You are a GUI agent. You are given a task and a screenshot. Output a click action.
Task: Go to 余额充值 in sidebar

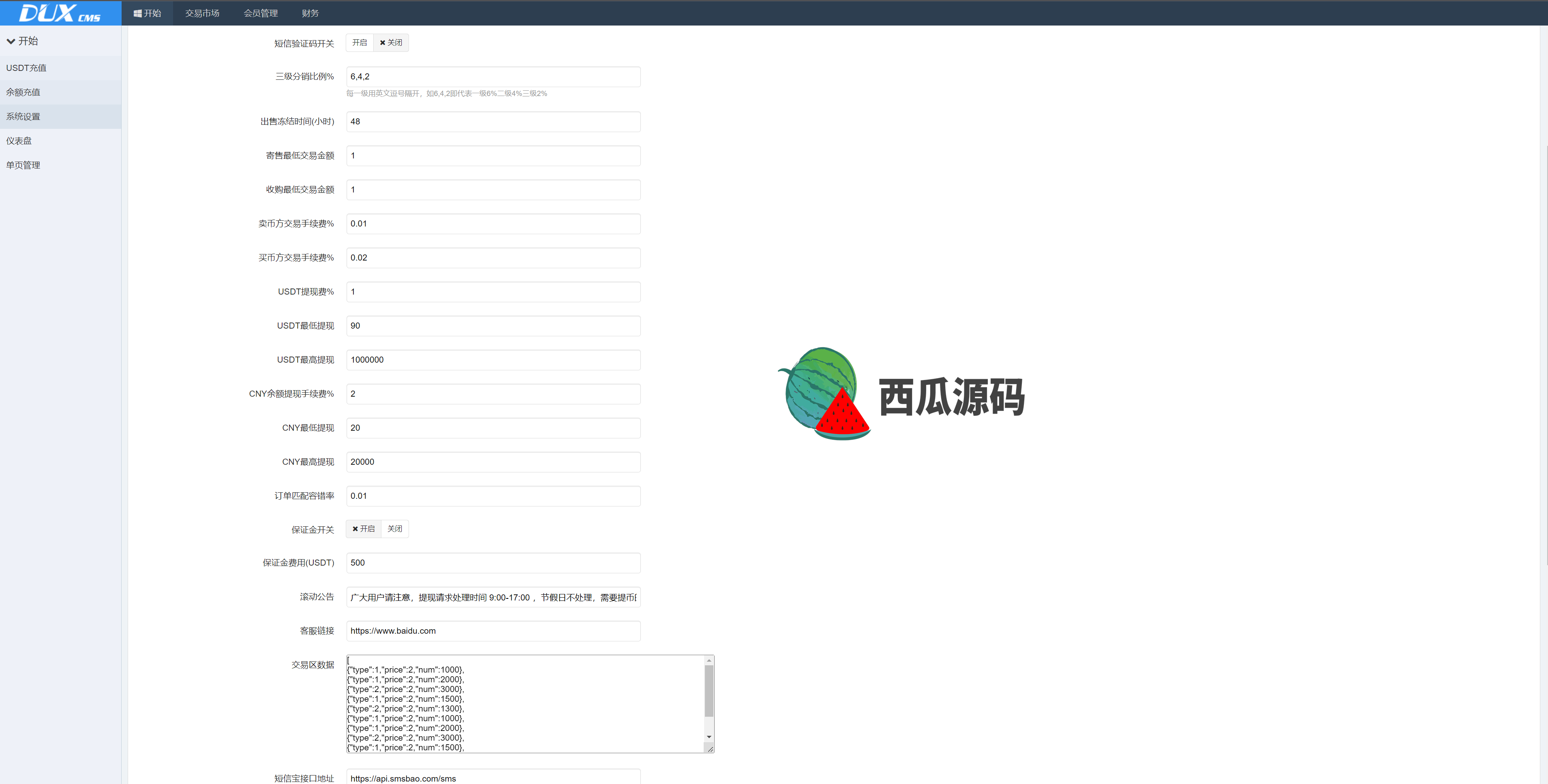point(61,92)
